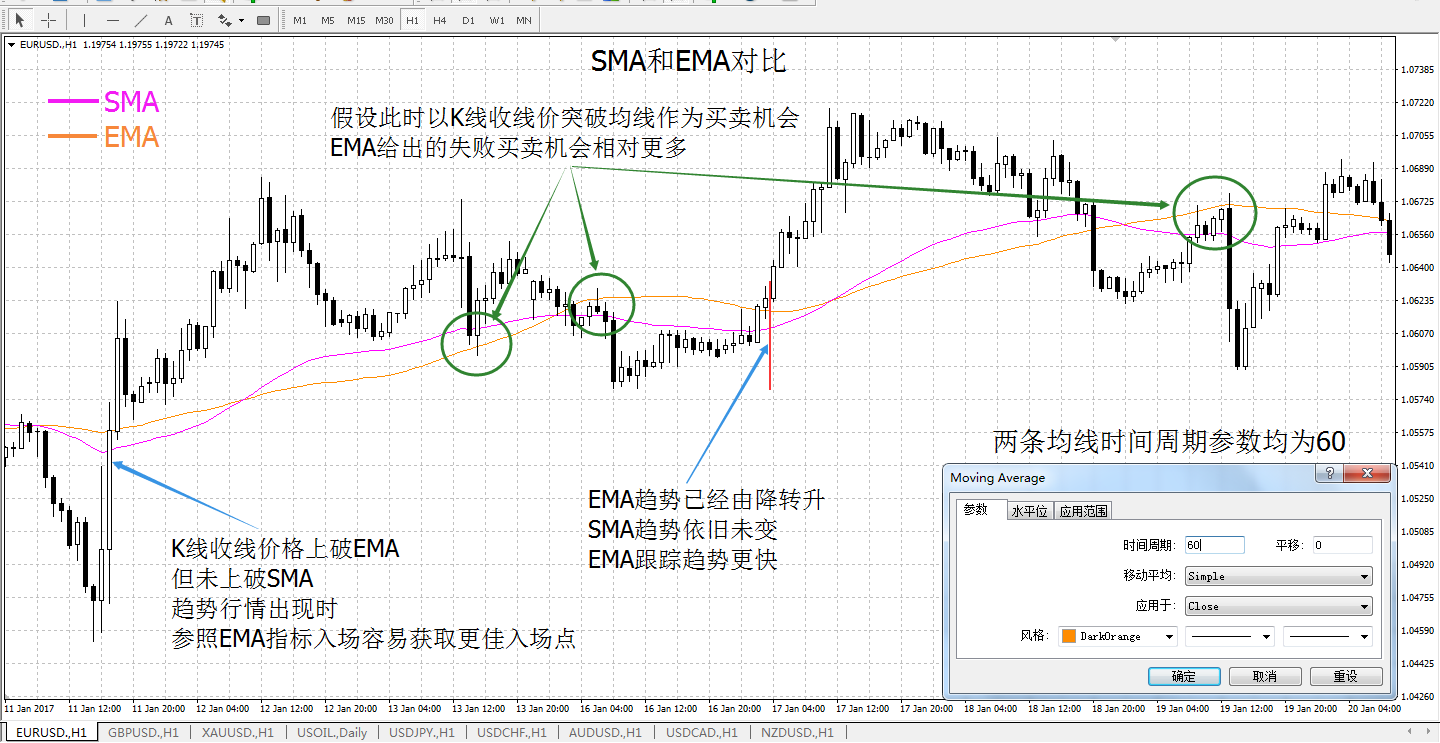Close the Moving Average dialog
This screenshot has width=1440, height=743.
point(1366,474)
